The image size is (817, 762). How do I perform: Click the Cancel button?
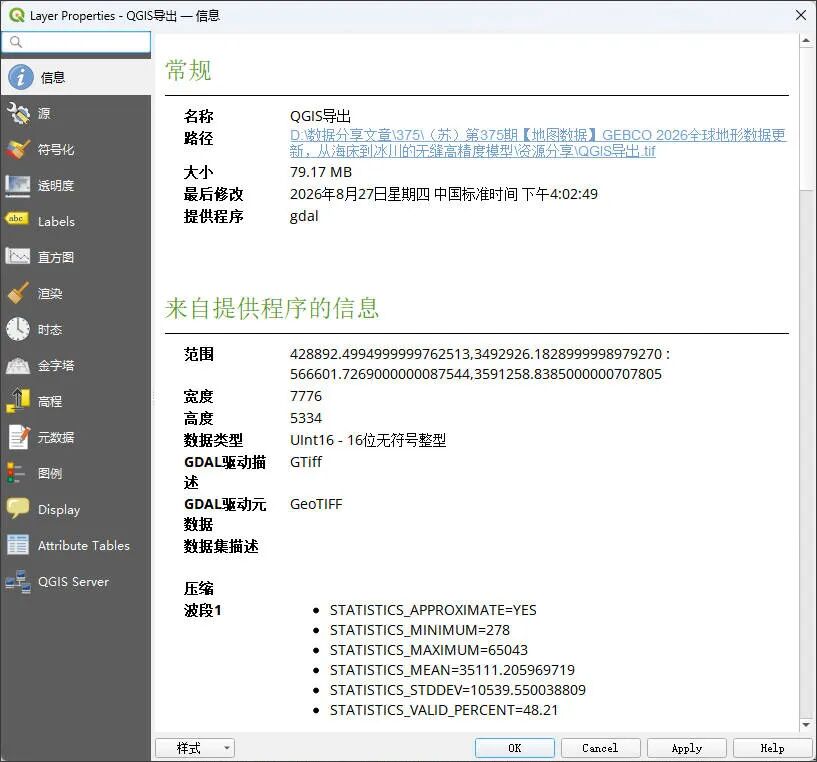(x=600, y=748)
